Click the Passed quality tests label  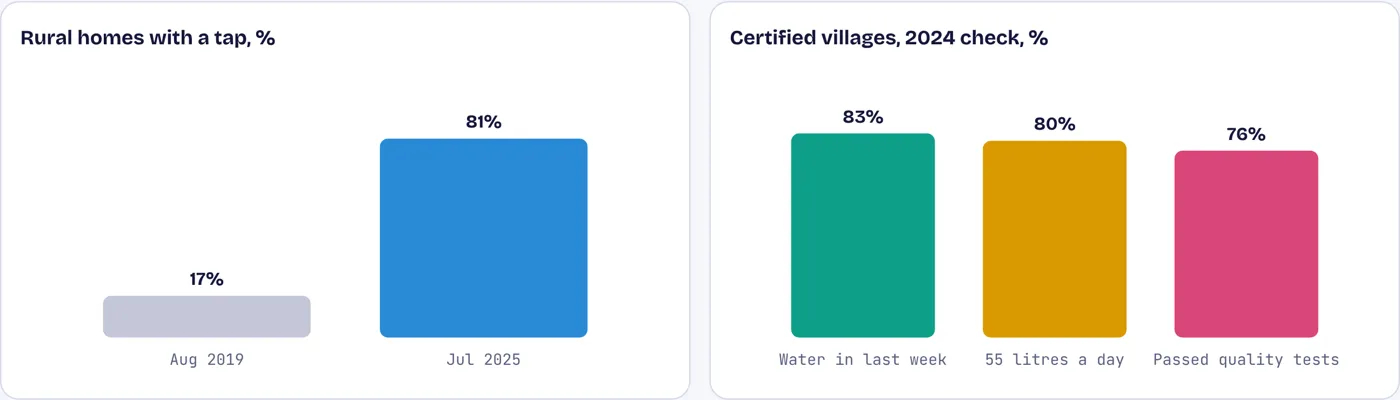point(1246,359)
